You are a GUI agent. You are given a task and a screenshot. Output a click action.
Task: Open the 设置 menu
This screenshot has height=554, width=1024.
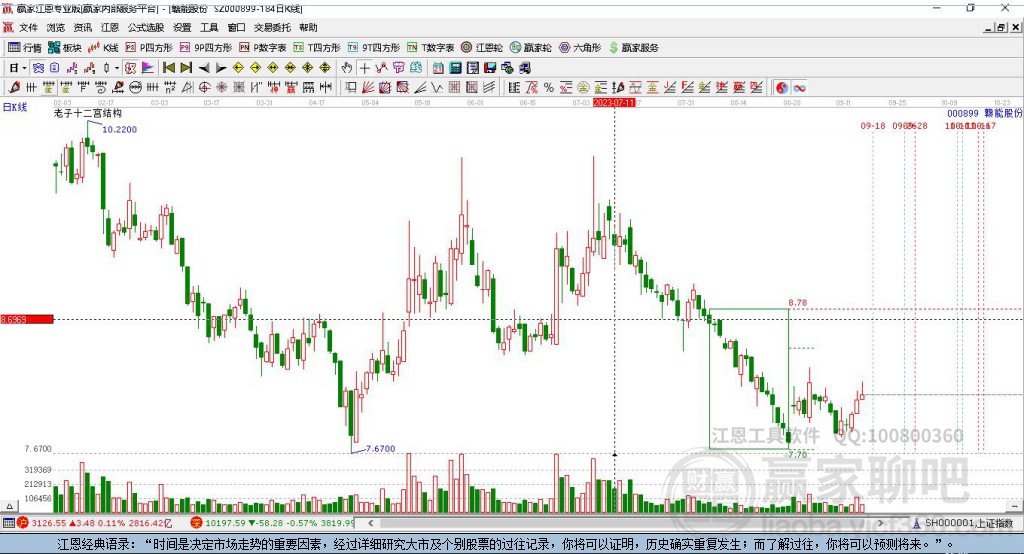pyautogui.click(x=182, y=27)
